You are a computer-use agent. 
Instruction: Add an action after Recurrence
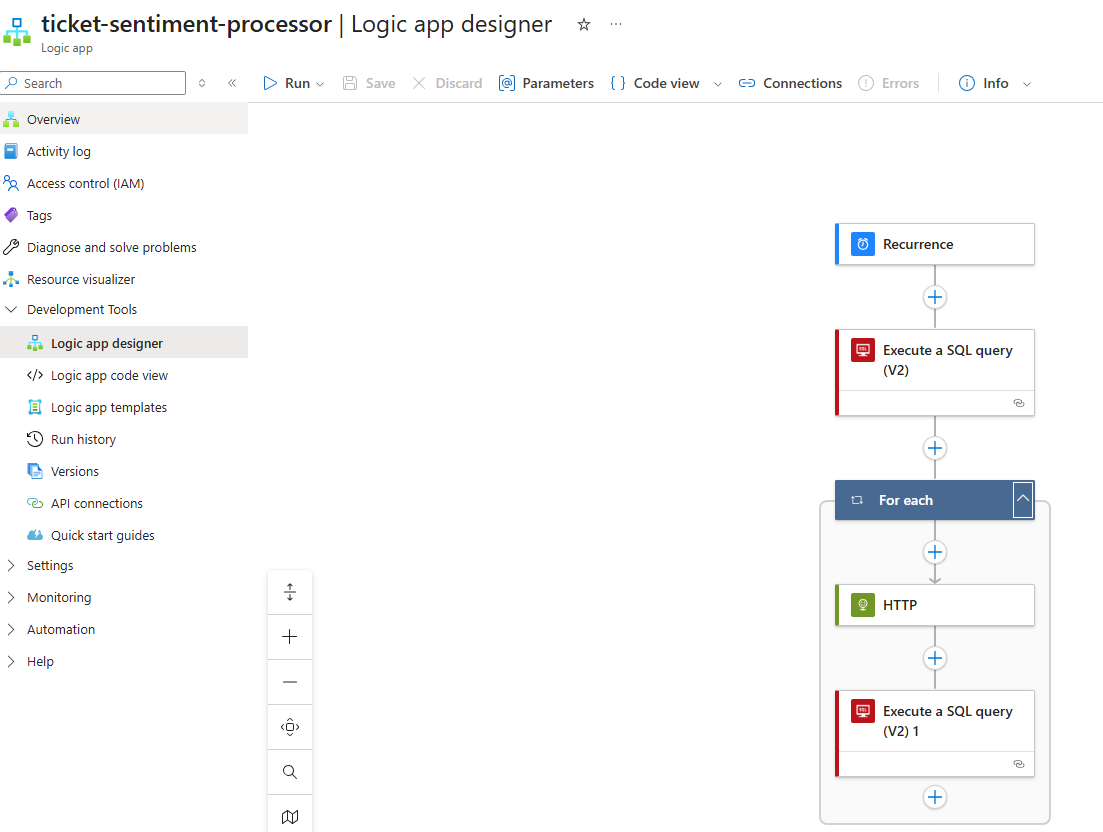pyautogui.click(x=934, y=297)
